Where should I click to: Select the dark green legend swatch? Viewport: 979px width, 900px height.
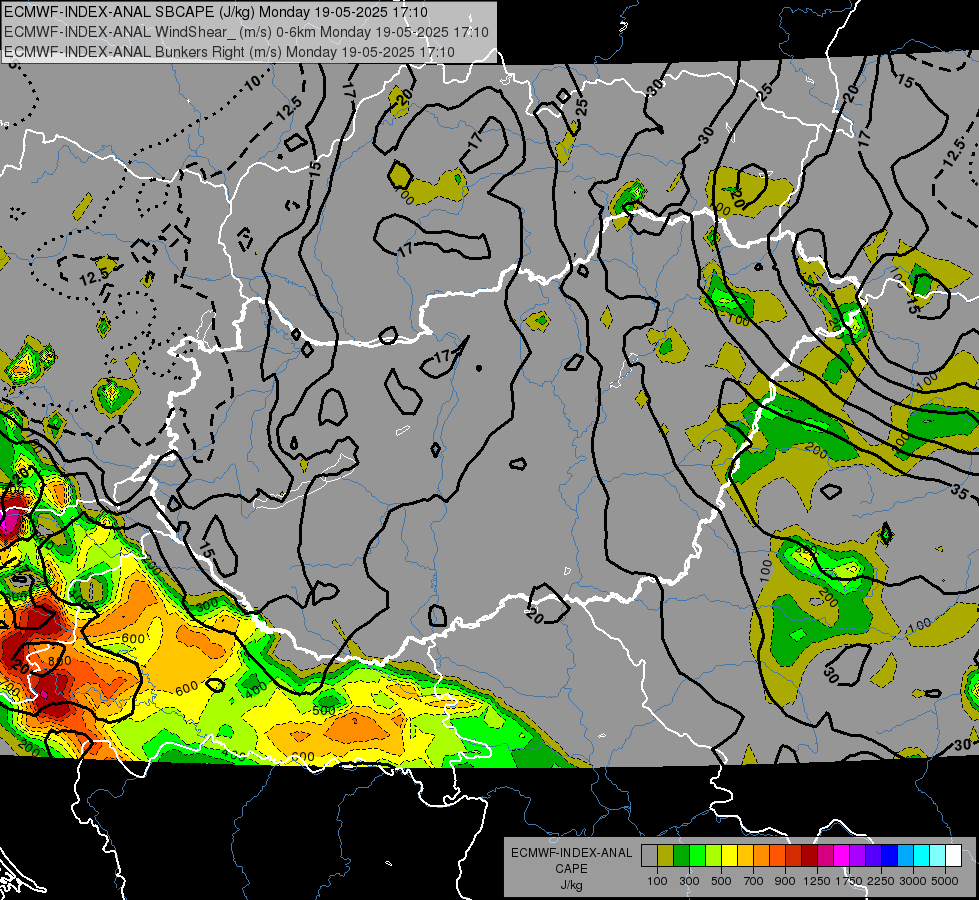(682, 856)
